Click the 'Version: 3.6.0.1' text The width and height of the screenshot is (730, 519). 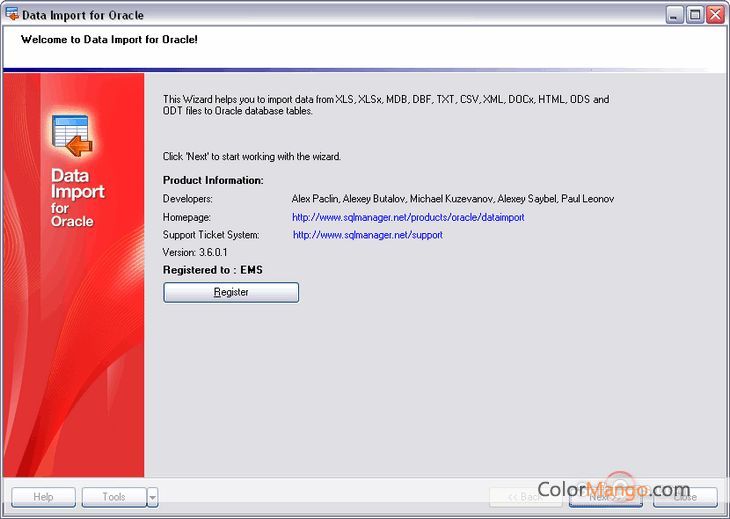[195, 253]
